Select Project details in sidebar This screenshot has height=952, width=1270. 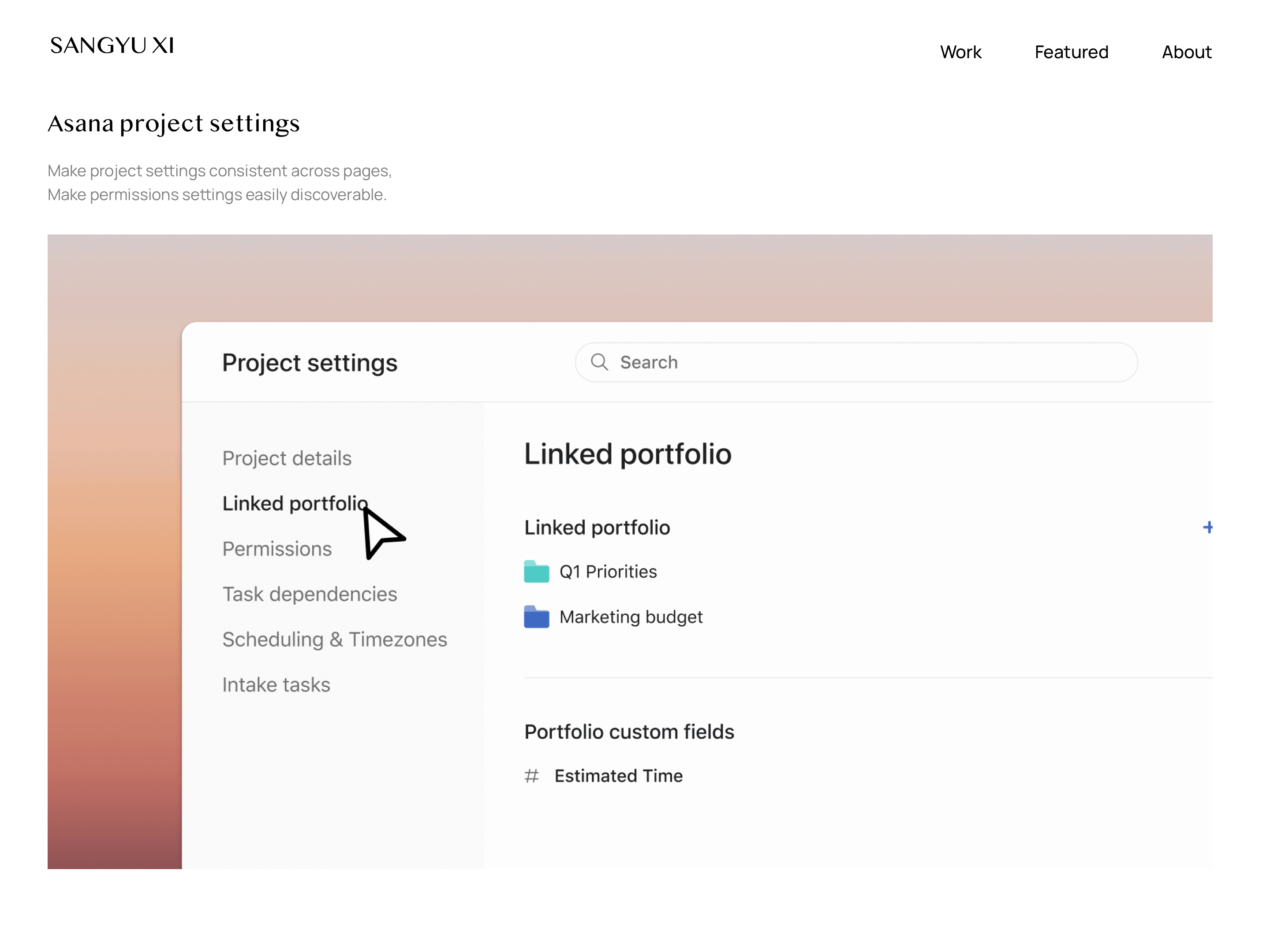pos(287,458)
